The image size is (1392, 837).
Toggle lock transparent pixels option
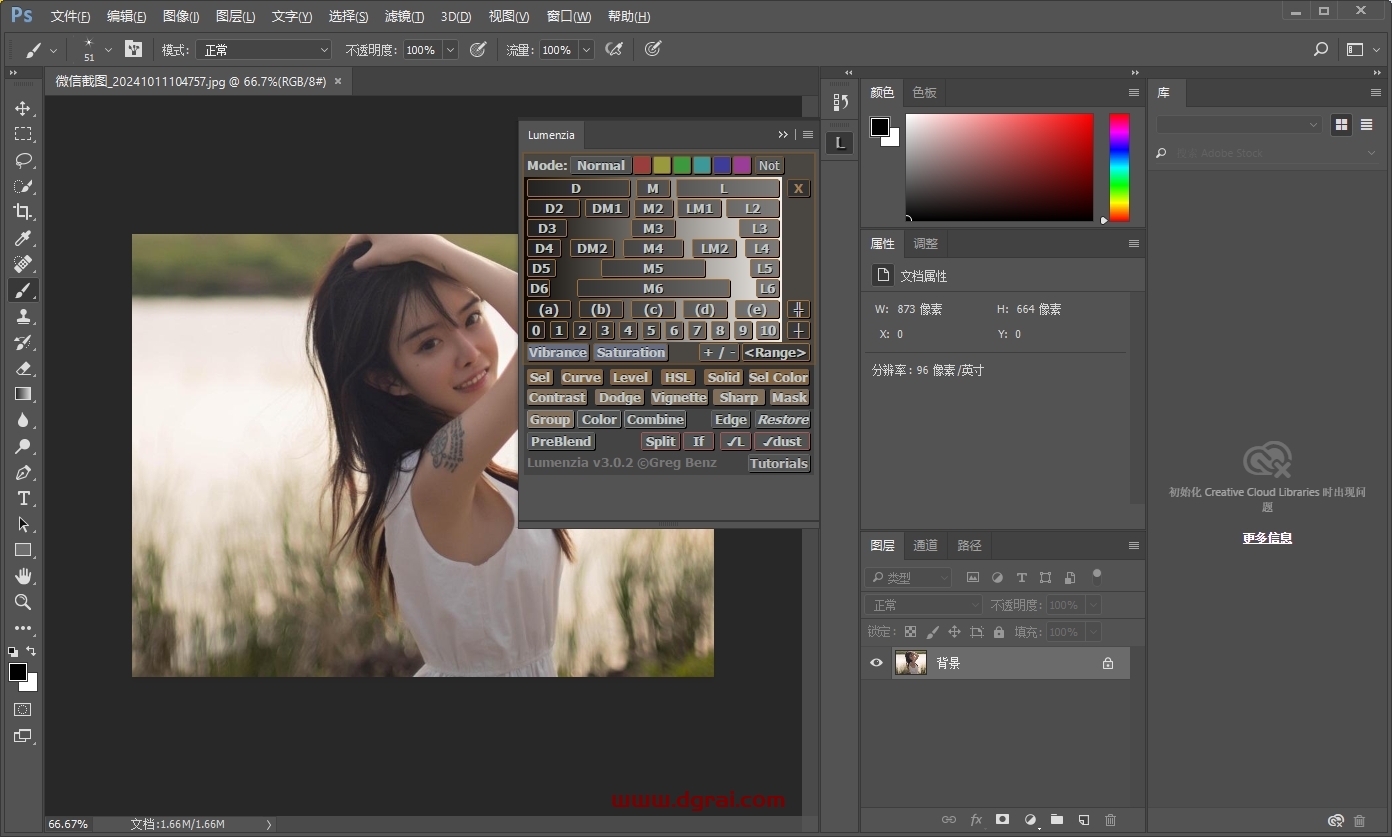(x=910, y=632)
